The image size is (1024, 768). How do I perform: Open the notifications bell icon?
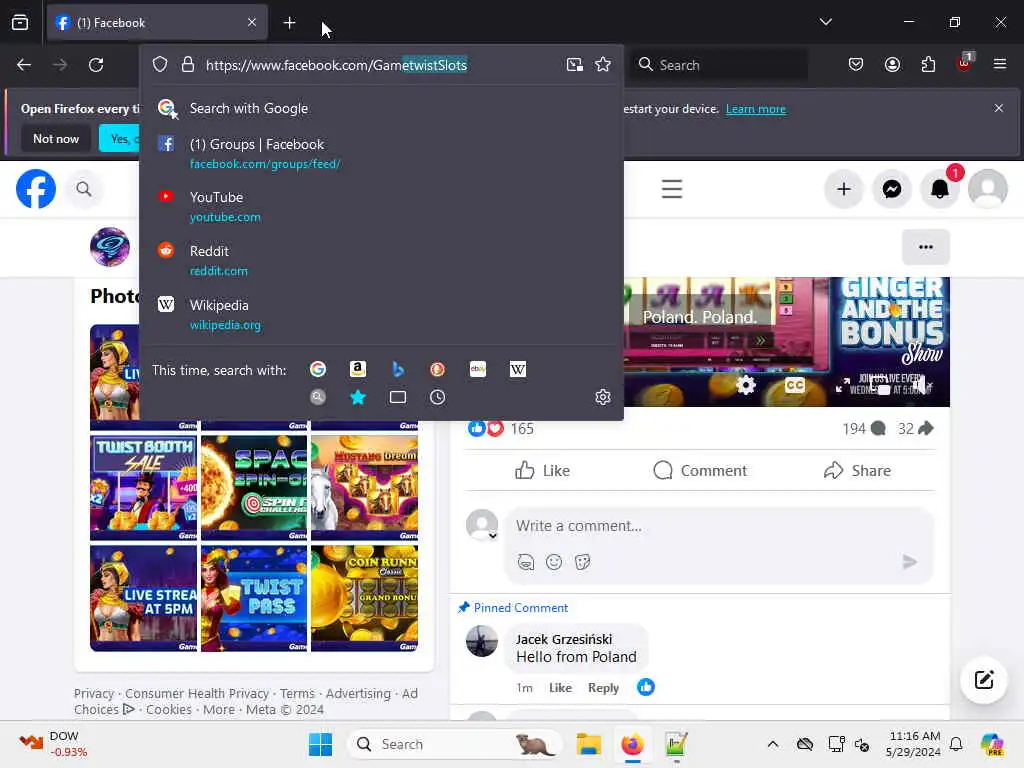(x=940, y=189)
